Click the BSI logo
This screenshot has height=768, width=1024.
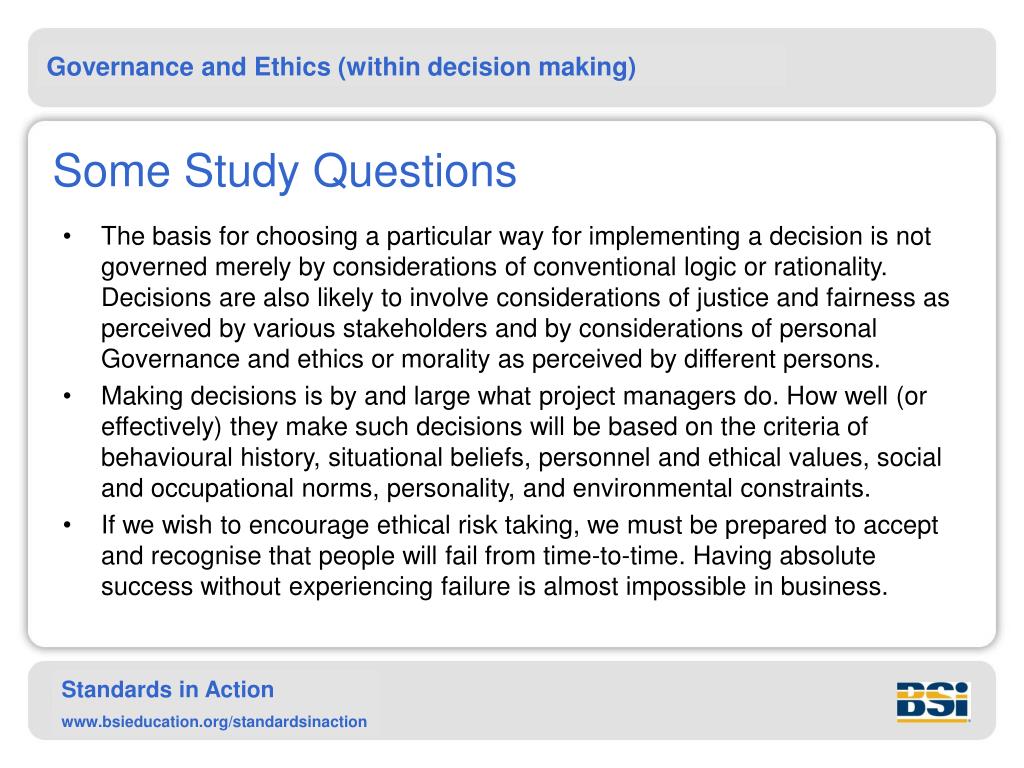click(x=933, y=701)
